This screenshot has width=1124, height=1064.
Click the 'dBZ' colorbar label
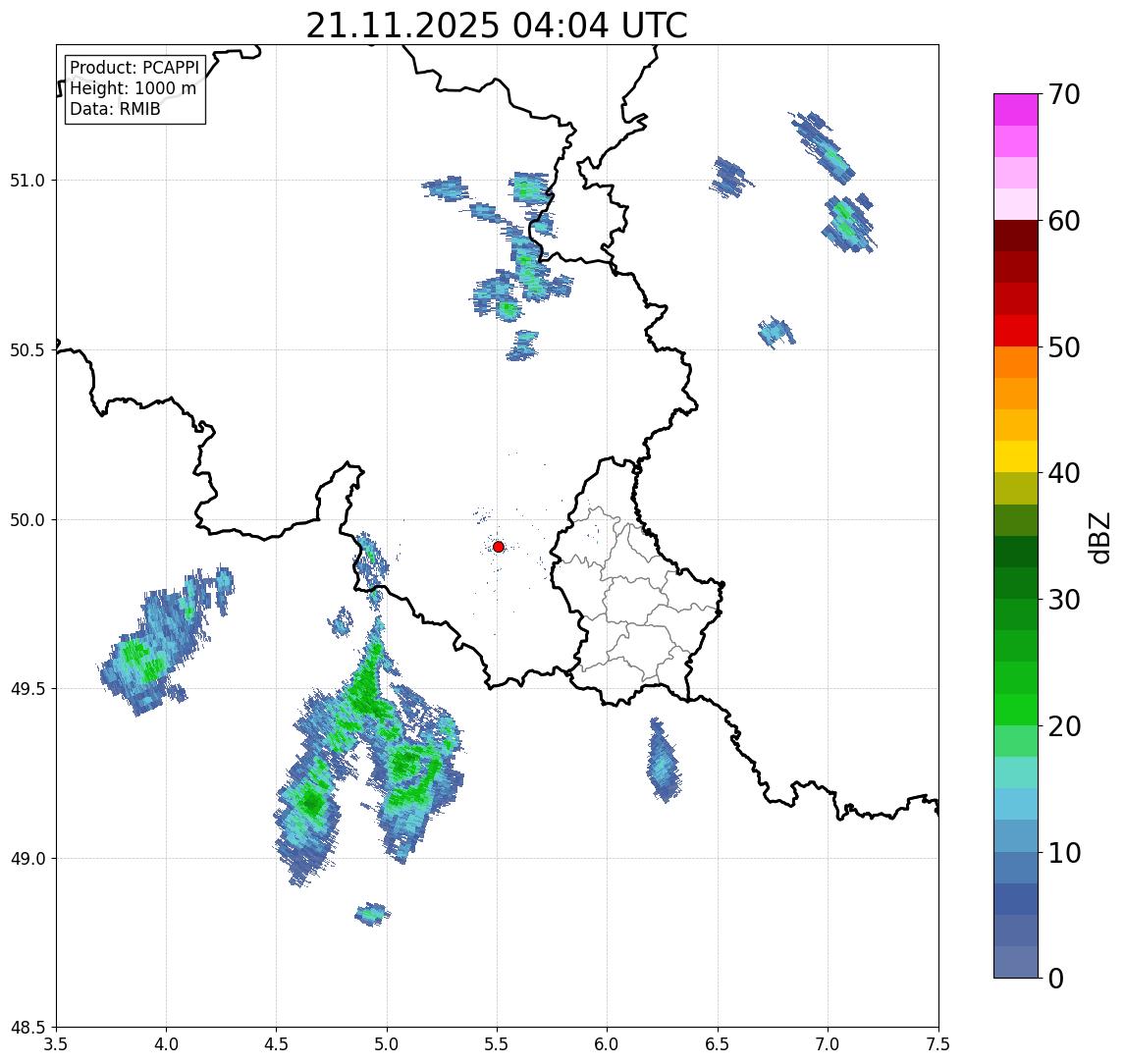pos(1098,537)
